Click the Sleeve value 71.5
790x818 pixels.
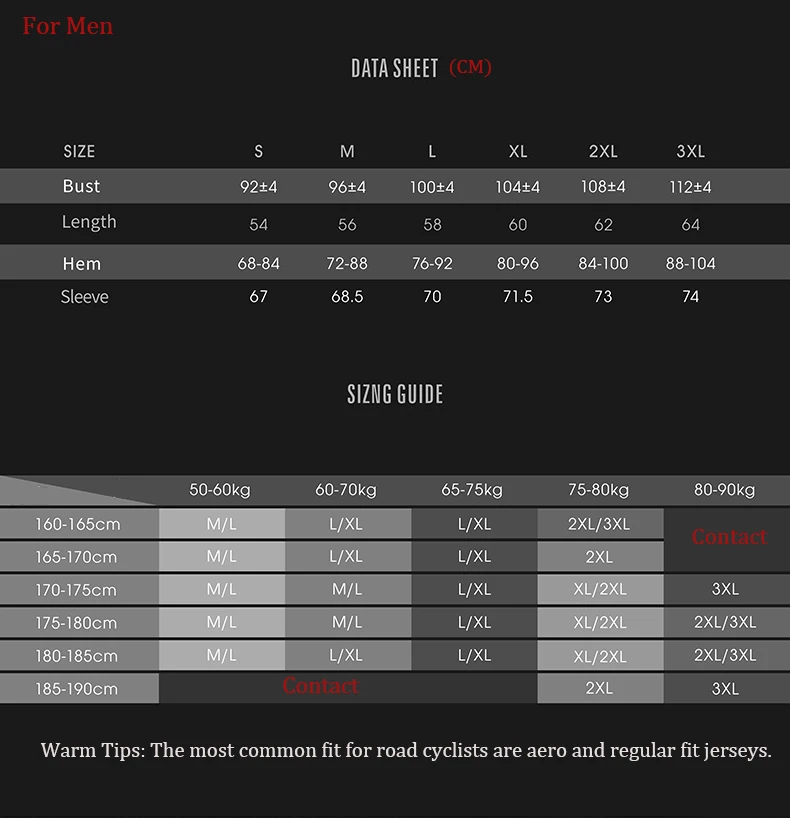coord(518,296)
